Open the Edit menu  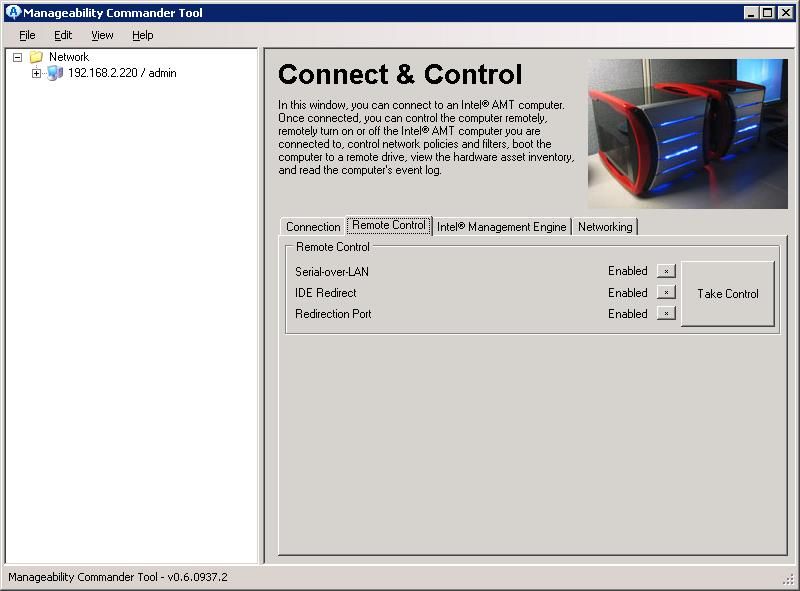click(x=63, y=35)
